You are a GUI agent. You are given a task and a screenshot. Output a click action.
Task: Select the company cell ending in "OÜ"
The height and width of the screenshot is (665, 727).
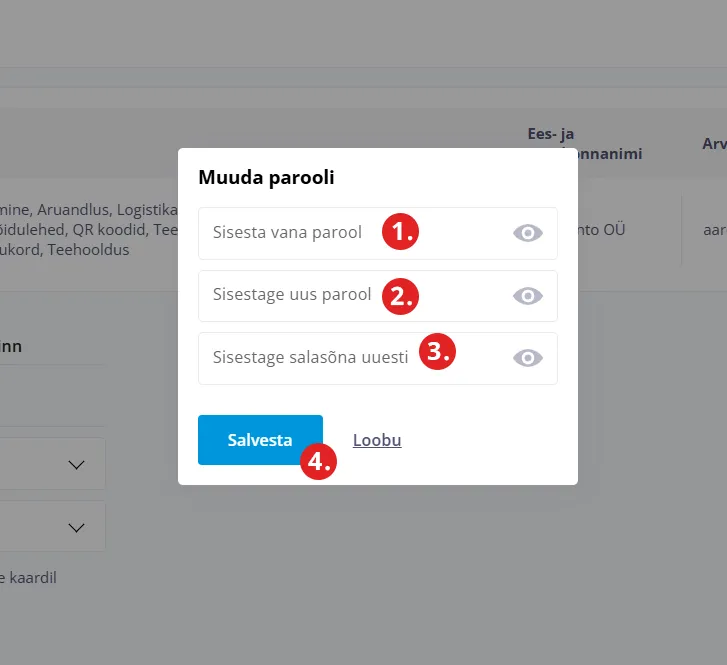pos(602,230)
